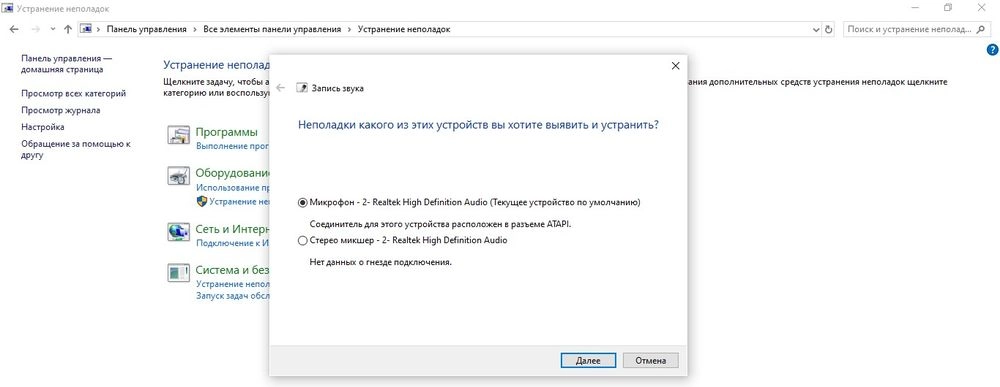Open Просмотр журнала in sidebar
1000x387 pixels.
pos(61,110)
